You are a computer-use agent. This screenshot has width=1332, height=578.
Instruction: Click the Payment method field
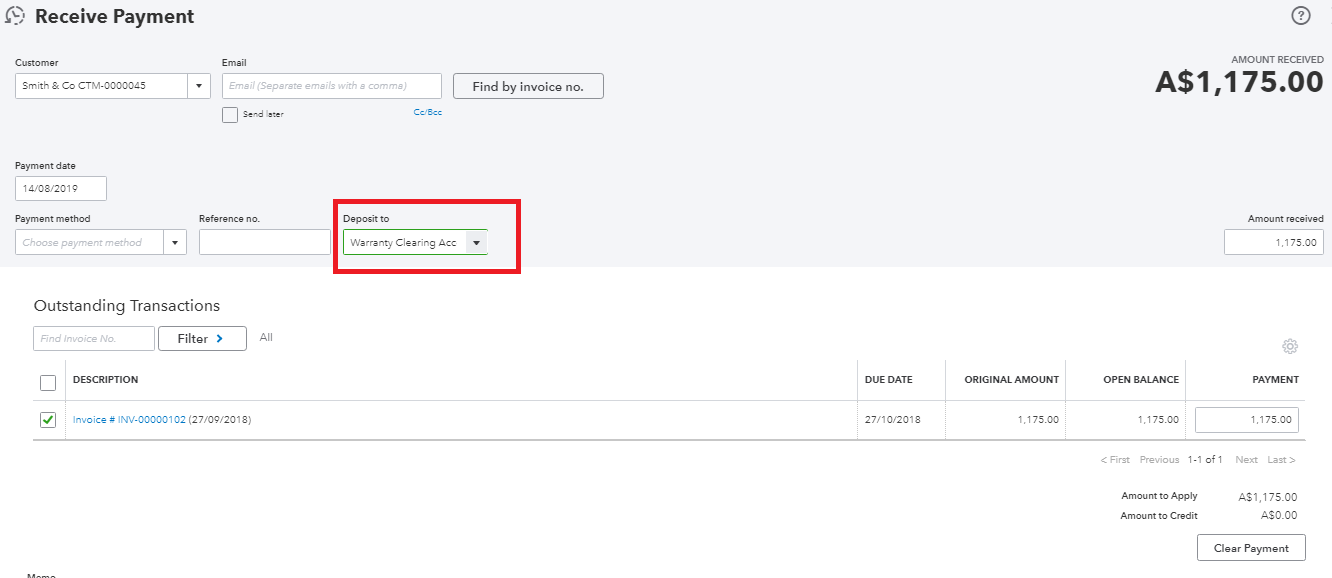(90, 242)
